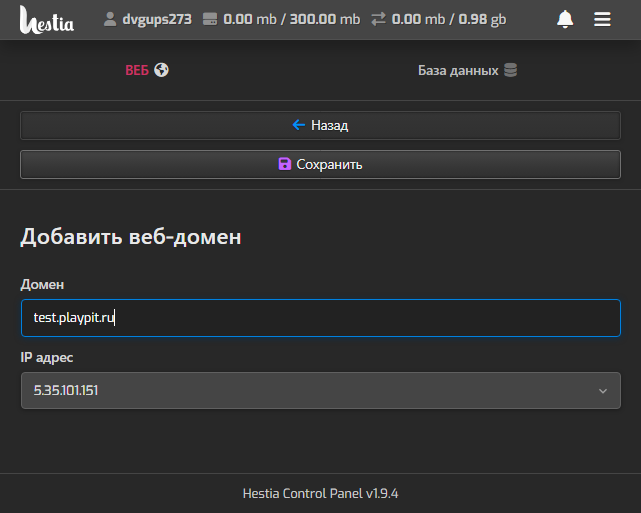641x513 pixels.
Task: Open the IP адрес dropdown
Action: click(x=321, y=390)
